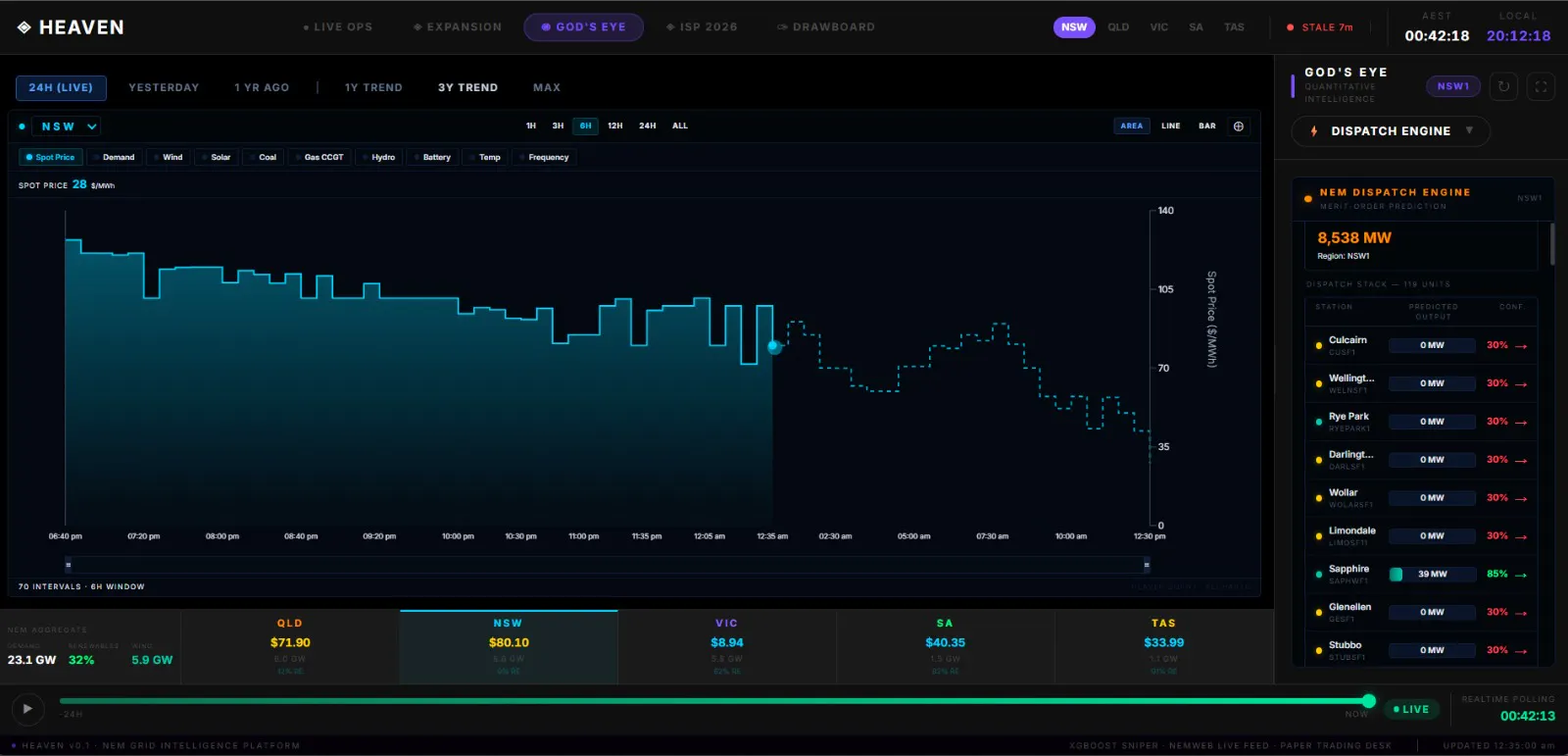Open the Drawboard tab
Image resolution: width=1568 pixels, height=756 pixels.
click(826, 27)
